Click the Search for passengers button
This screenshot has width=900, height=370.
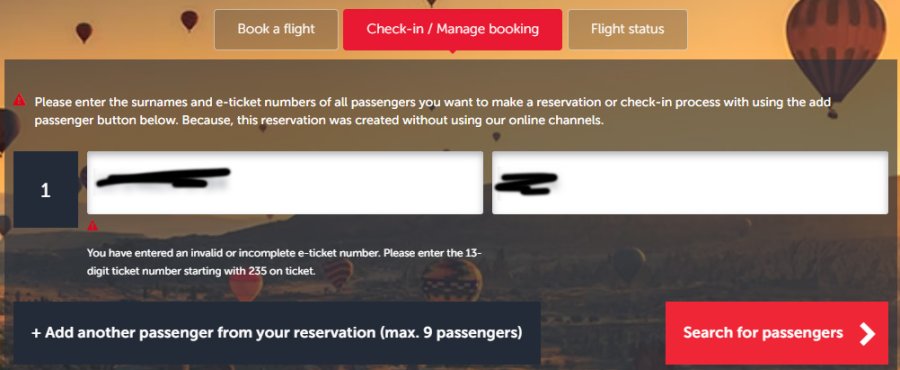point(777,333)
